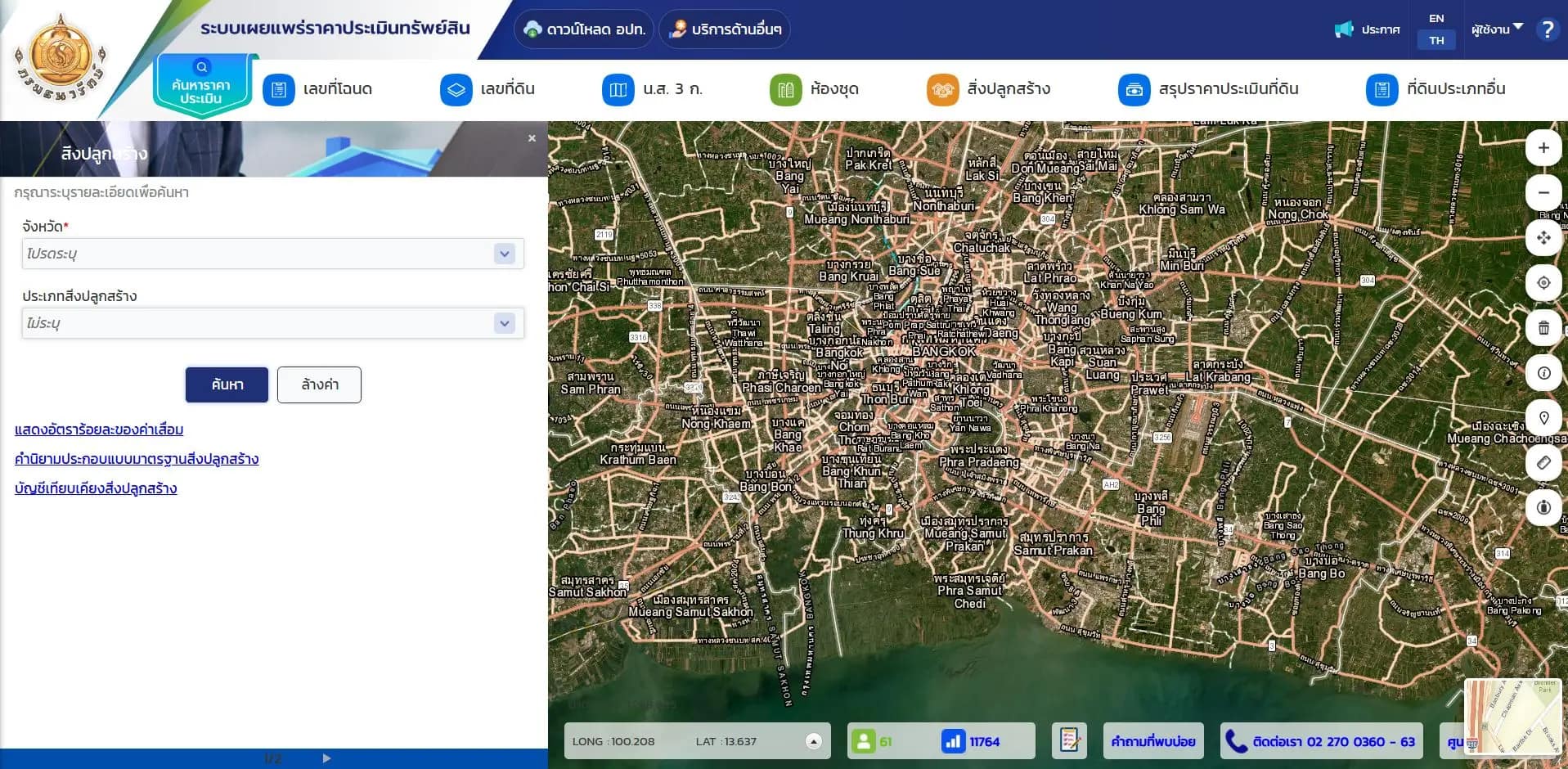This screenshot has height=769, width=1568.
Task: Expand the ประเภทสิ่งปลูกสร้าง dropdown
Action: [504, 323]
